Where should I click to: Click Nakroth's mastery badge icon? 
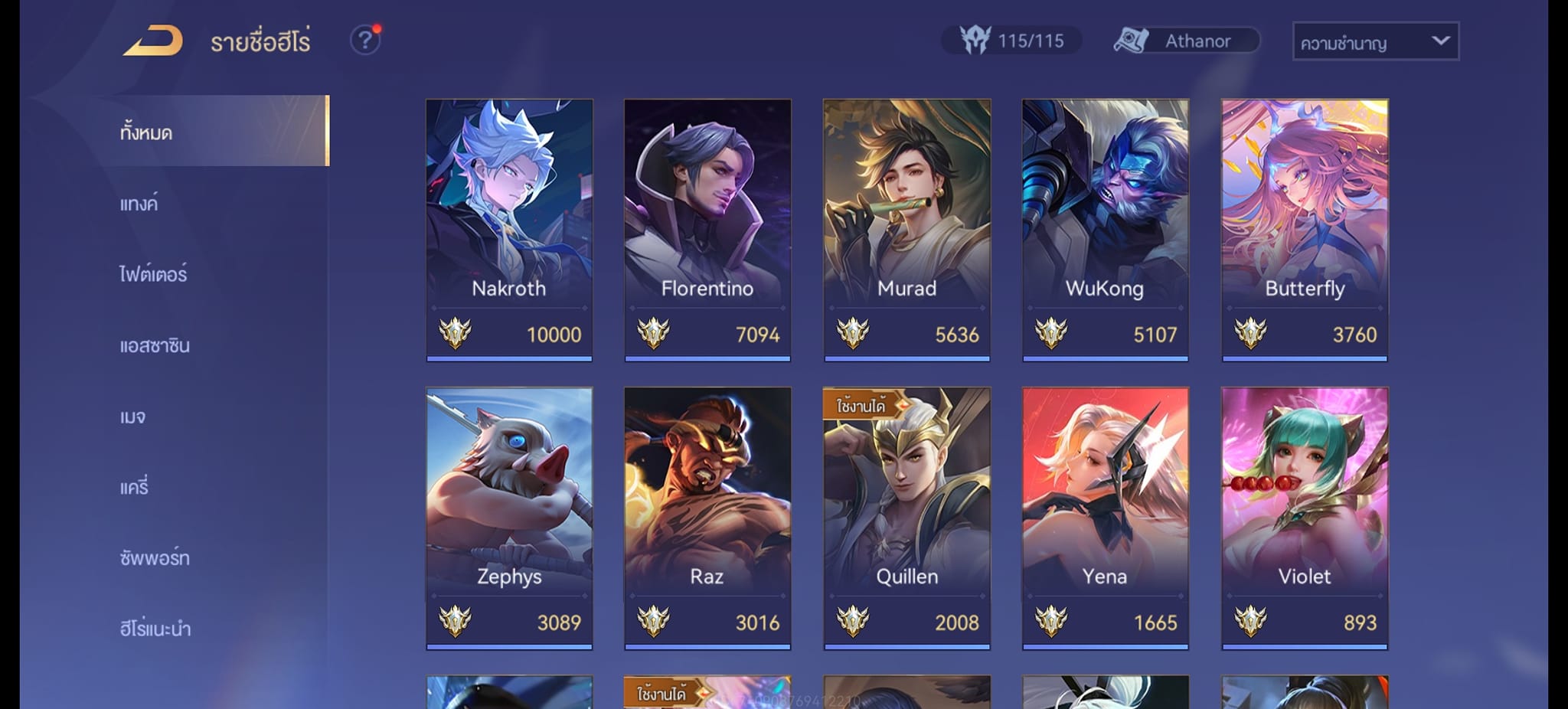455,334
